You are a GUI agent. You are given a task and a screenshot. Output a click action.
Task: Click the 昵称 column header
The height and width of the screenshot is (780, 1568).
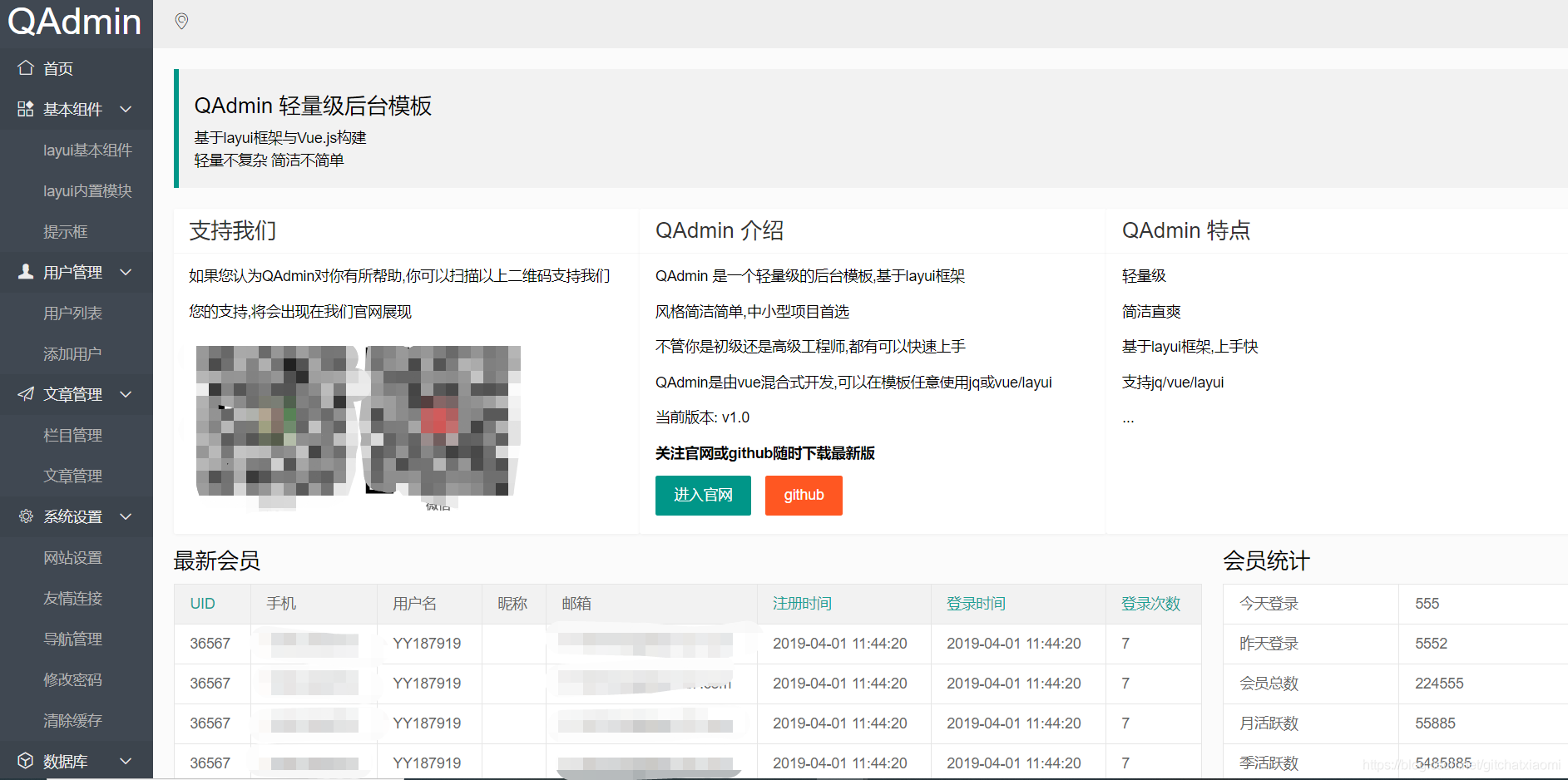click(x=512, y=604)
